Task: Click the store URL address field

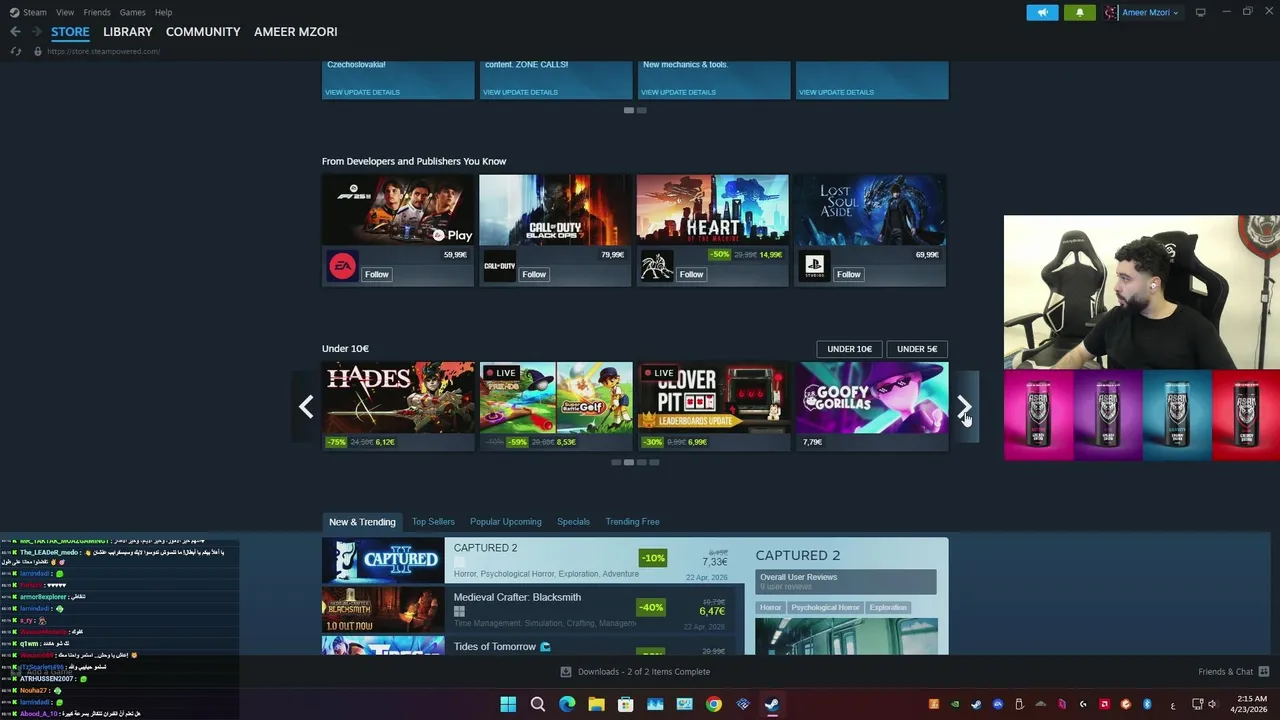Action: click(104, 51)
